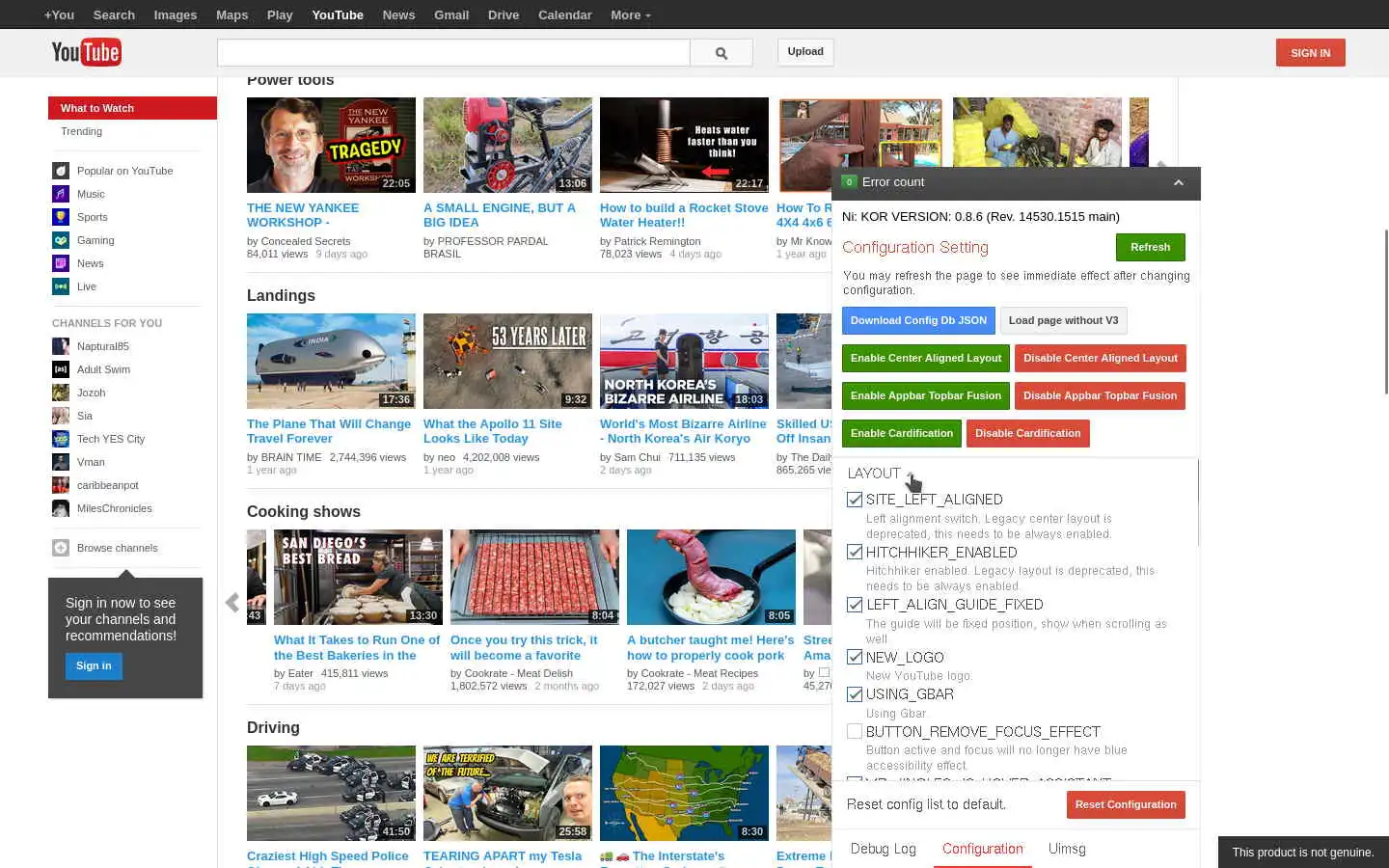Open North Korea's Bizarre Airline thumbnail
Image resolution: width=1389 pixels, height=868 pixels.
coord(684,361)
